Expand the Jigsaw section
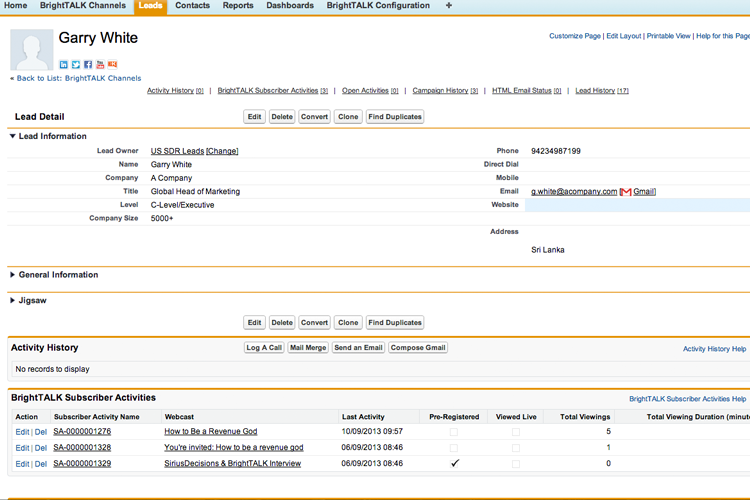The height and width of the screenshot is (500, 750). click(x=13, y=300)
